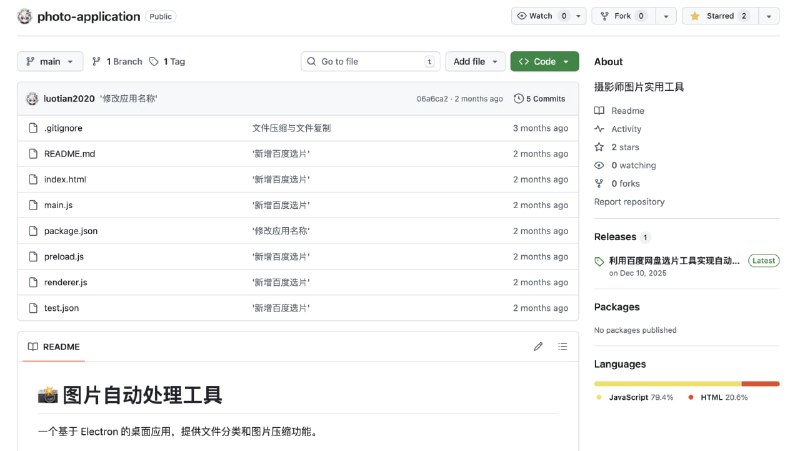Click the file icon beside README.md
This screenshot has width=800, height=451.
click(x=33, y=154)
